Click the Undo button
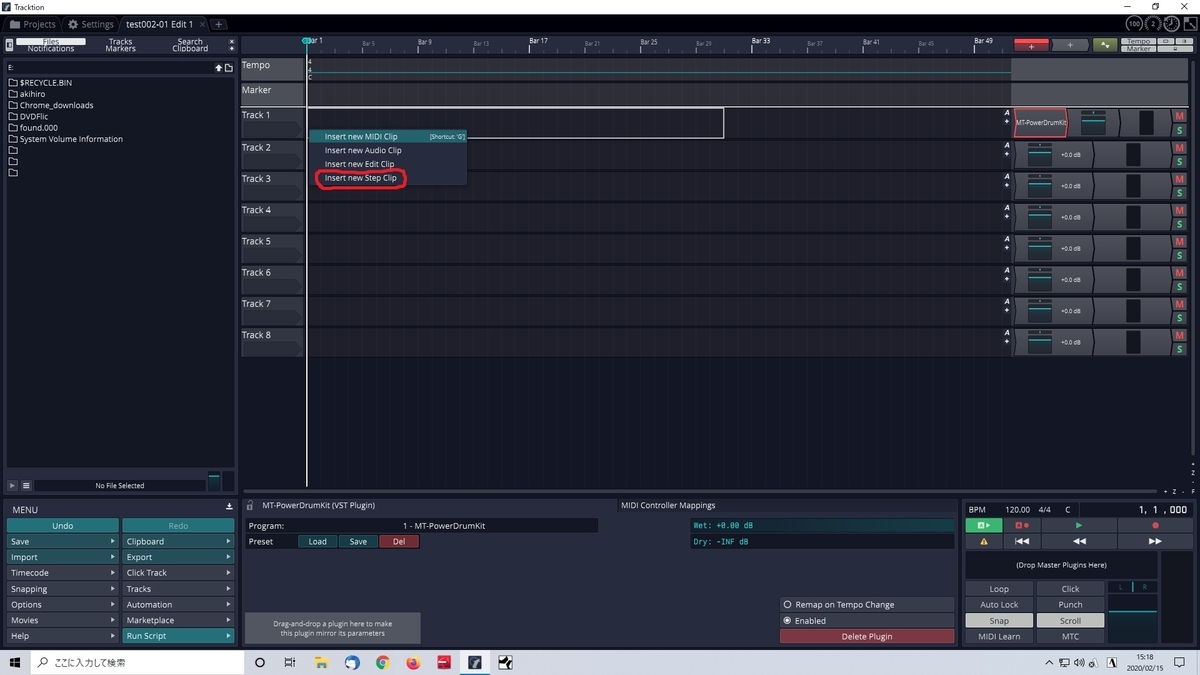The width and height of the screenshot is (1200, 675). (62, 526)
